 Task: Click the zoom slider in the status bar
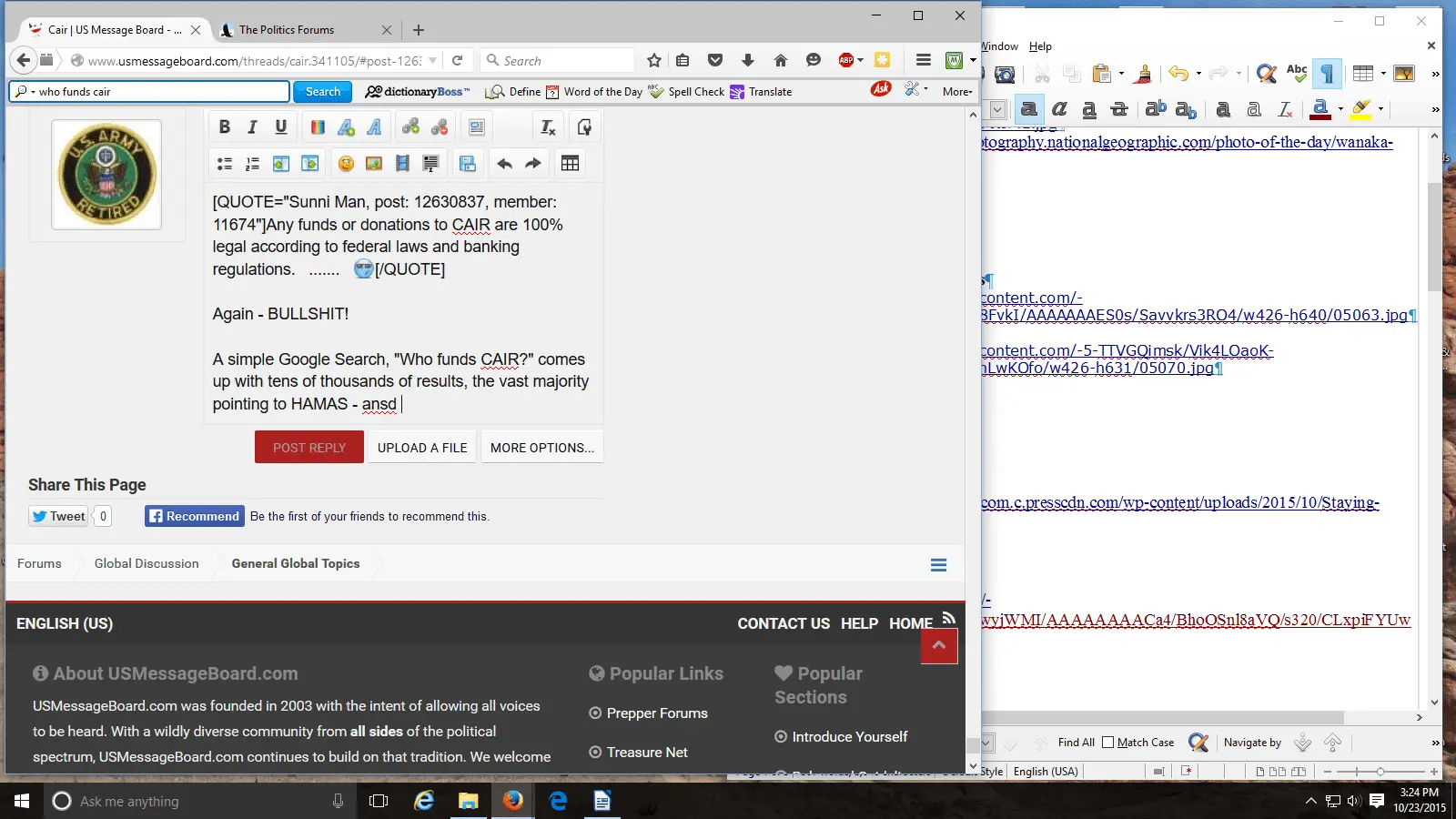(1380, 772)
